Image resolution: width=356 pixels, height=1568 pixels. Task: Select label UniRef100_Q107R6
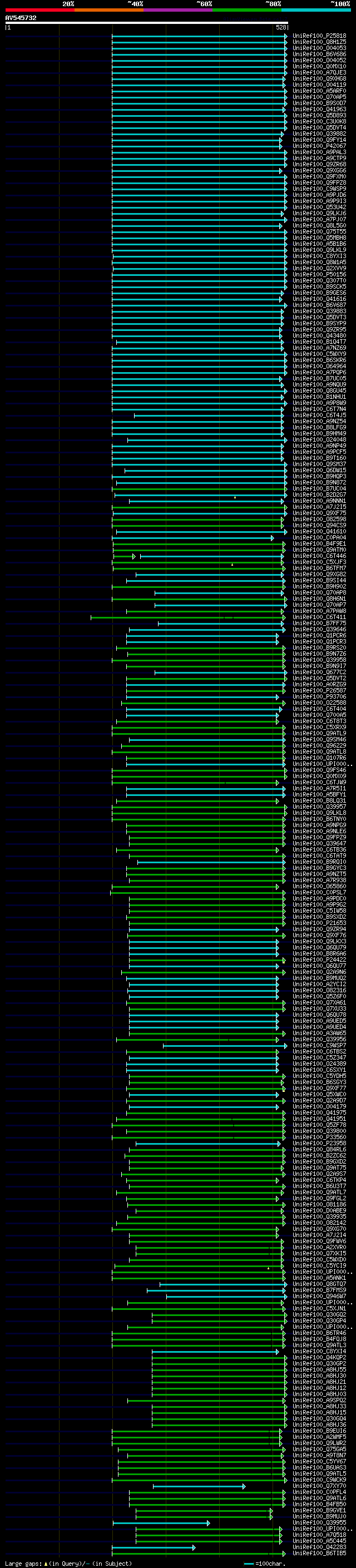click(x=319, y=758)
